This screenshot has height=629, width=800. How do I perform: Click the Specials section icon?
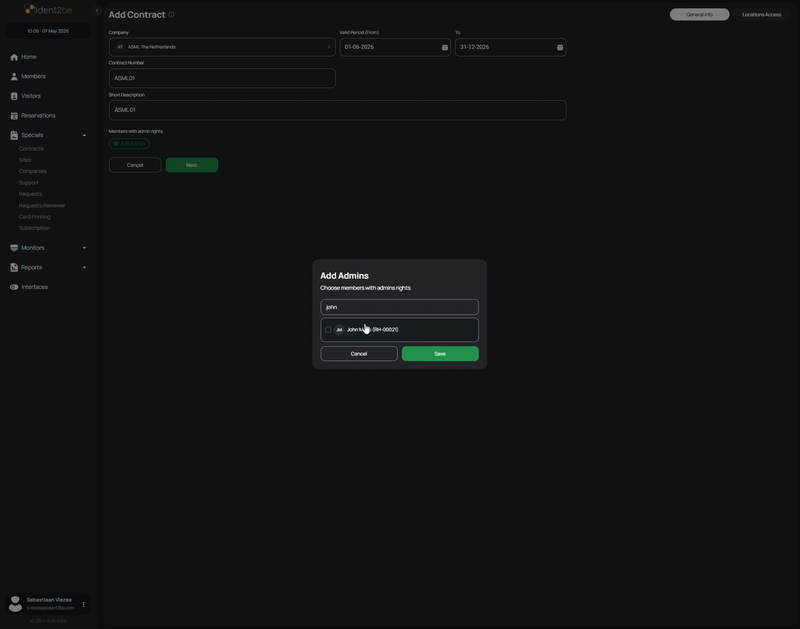coord(14,135)
